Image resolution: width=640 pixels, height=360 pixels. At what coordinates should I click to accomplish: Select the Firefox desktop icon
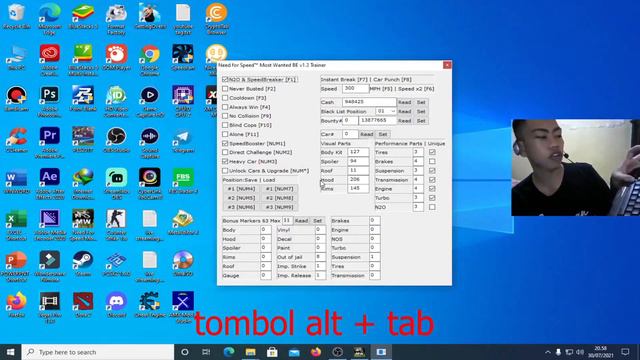[16, 304]
